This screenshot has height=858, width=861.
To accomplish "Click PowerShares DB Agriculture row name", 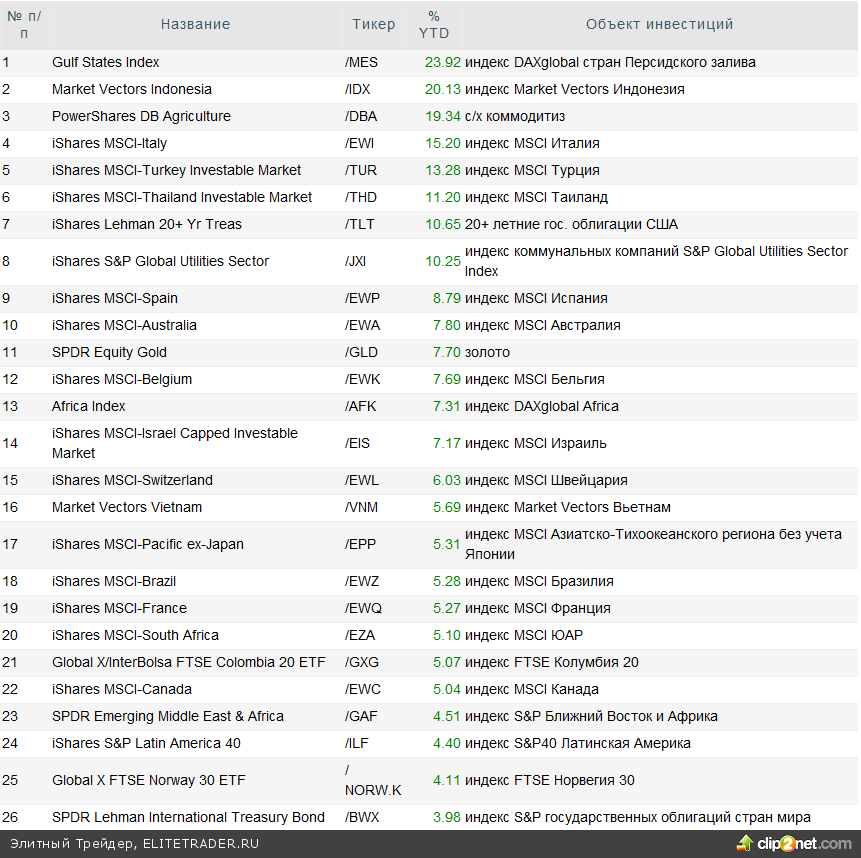I will (x=141, y=116).
